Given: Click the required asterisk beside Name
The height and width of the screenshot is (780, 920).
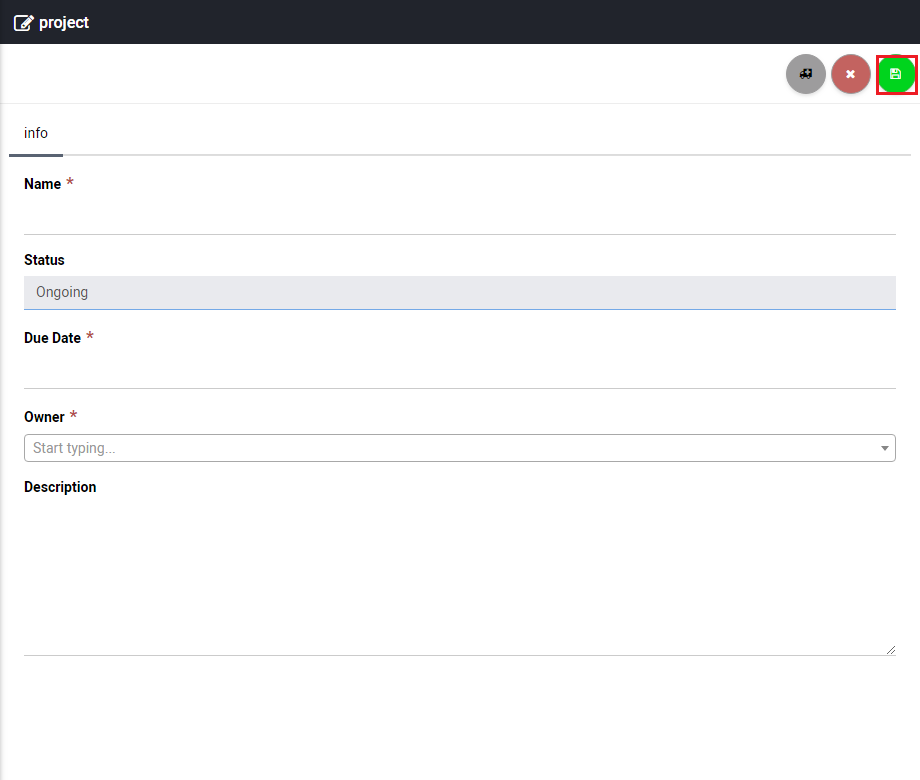Looking at the screenshot, I should click(70, 183).
